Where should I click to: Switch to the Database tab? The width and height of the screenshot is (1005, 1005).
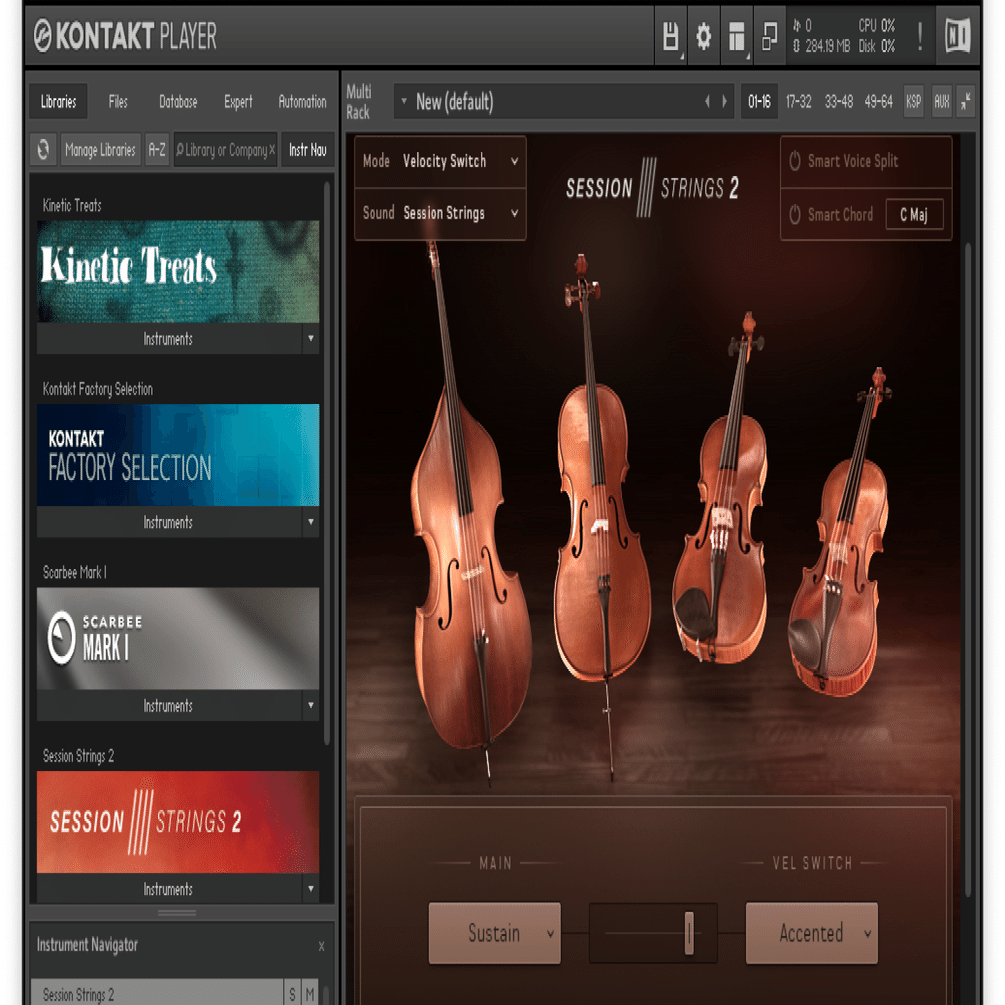point(178,102)
